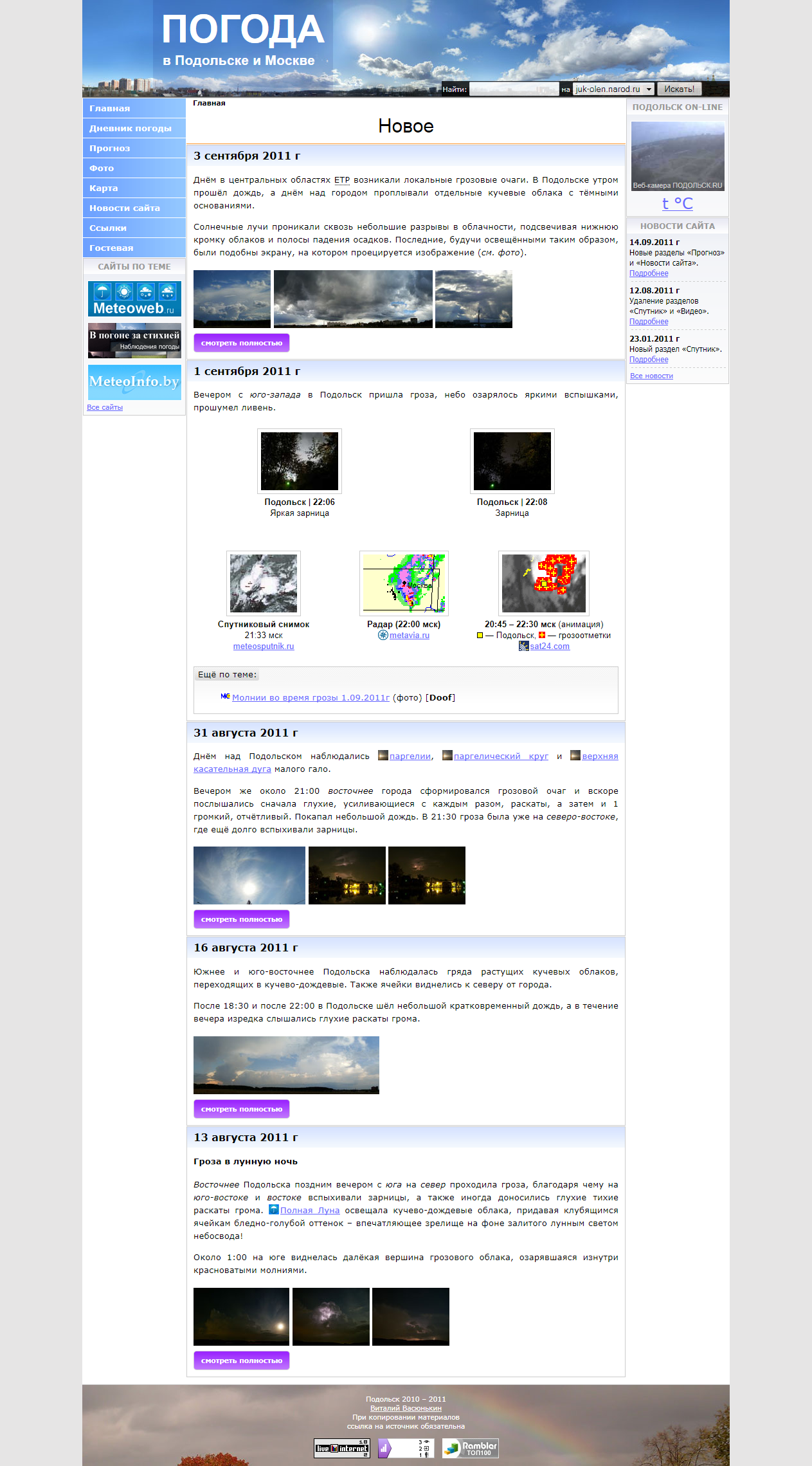Open Подробнее for the 12.08.2011 news
Screen dimensions: 812x1466
(x=649, y=322)
